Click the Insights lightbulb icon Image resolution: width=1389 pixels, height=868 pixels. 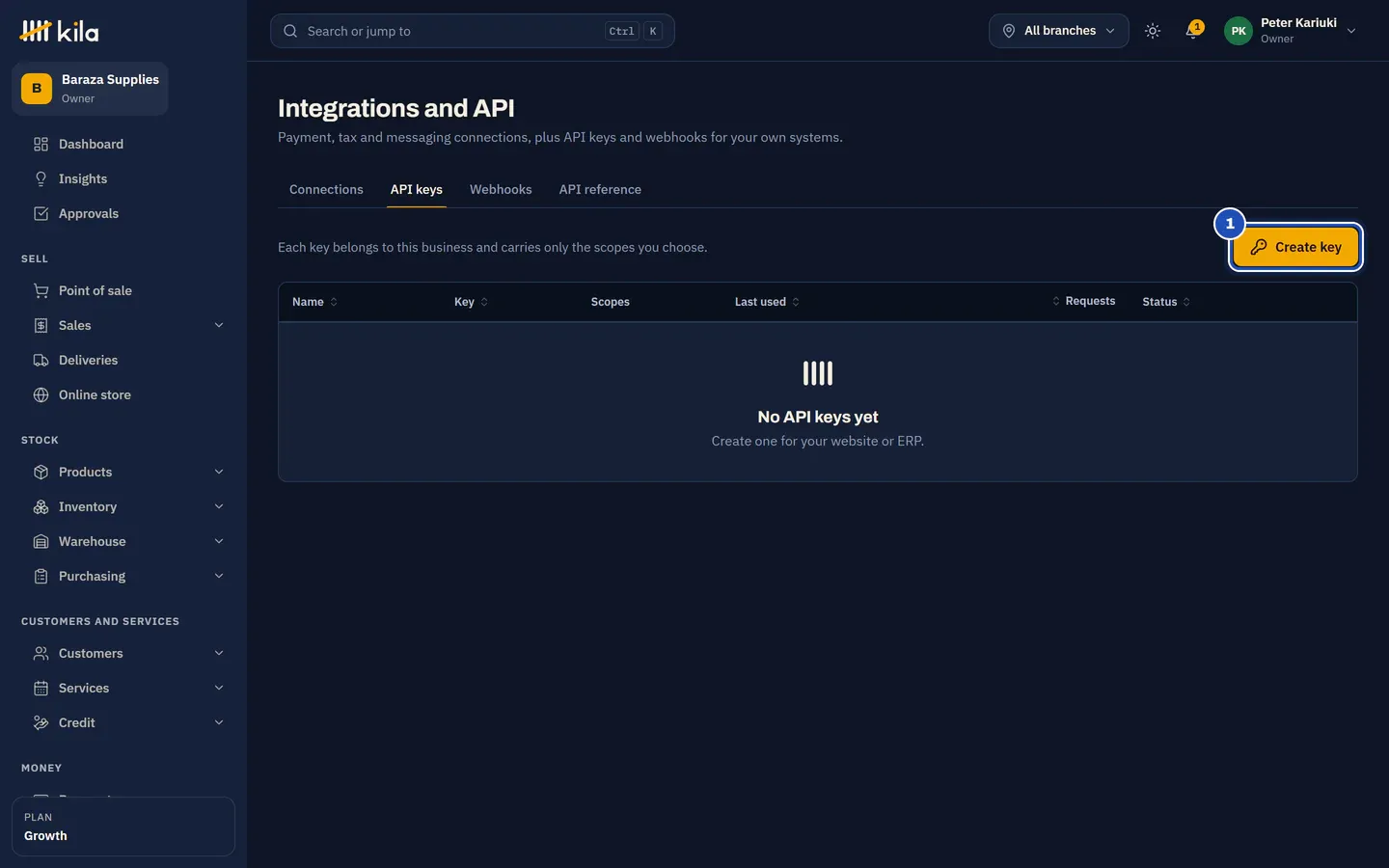(41, 178)
